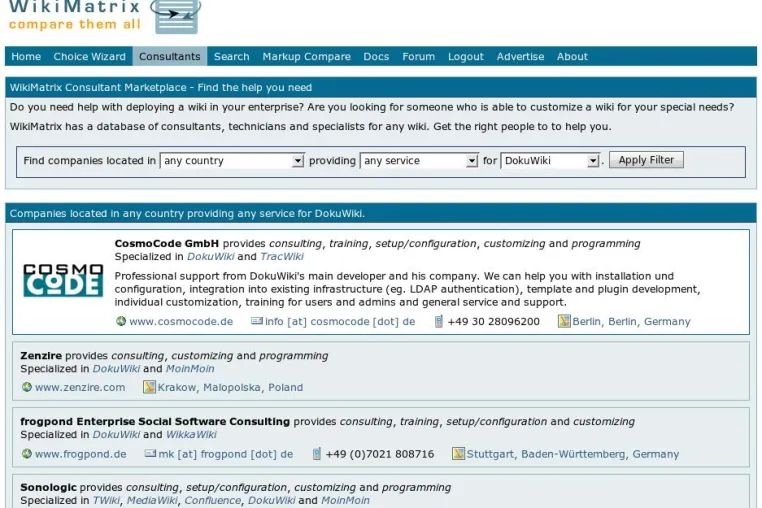Open the any service dropdown
Image resolution: width=762 pixels, height=508 pixels.
(x=419, y=160)
